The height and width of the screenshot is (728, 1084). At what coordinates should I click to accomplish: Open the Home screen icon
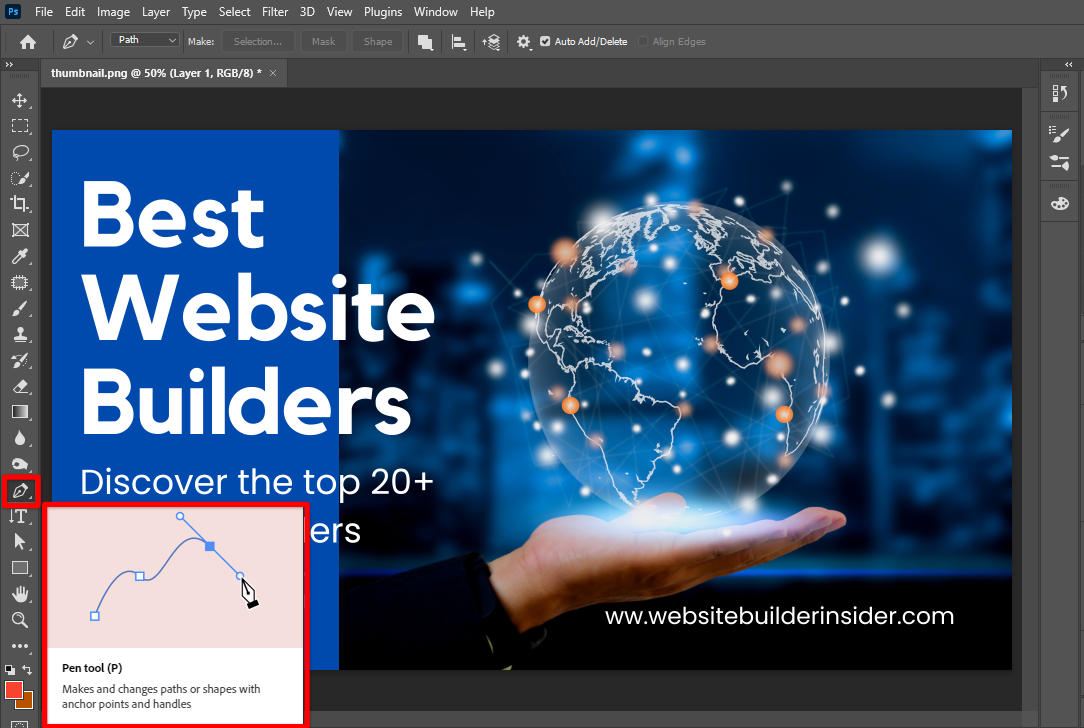tap(27, 42)
